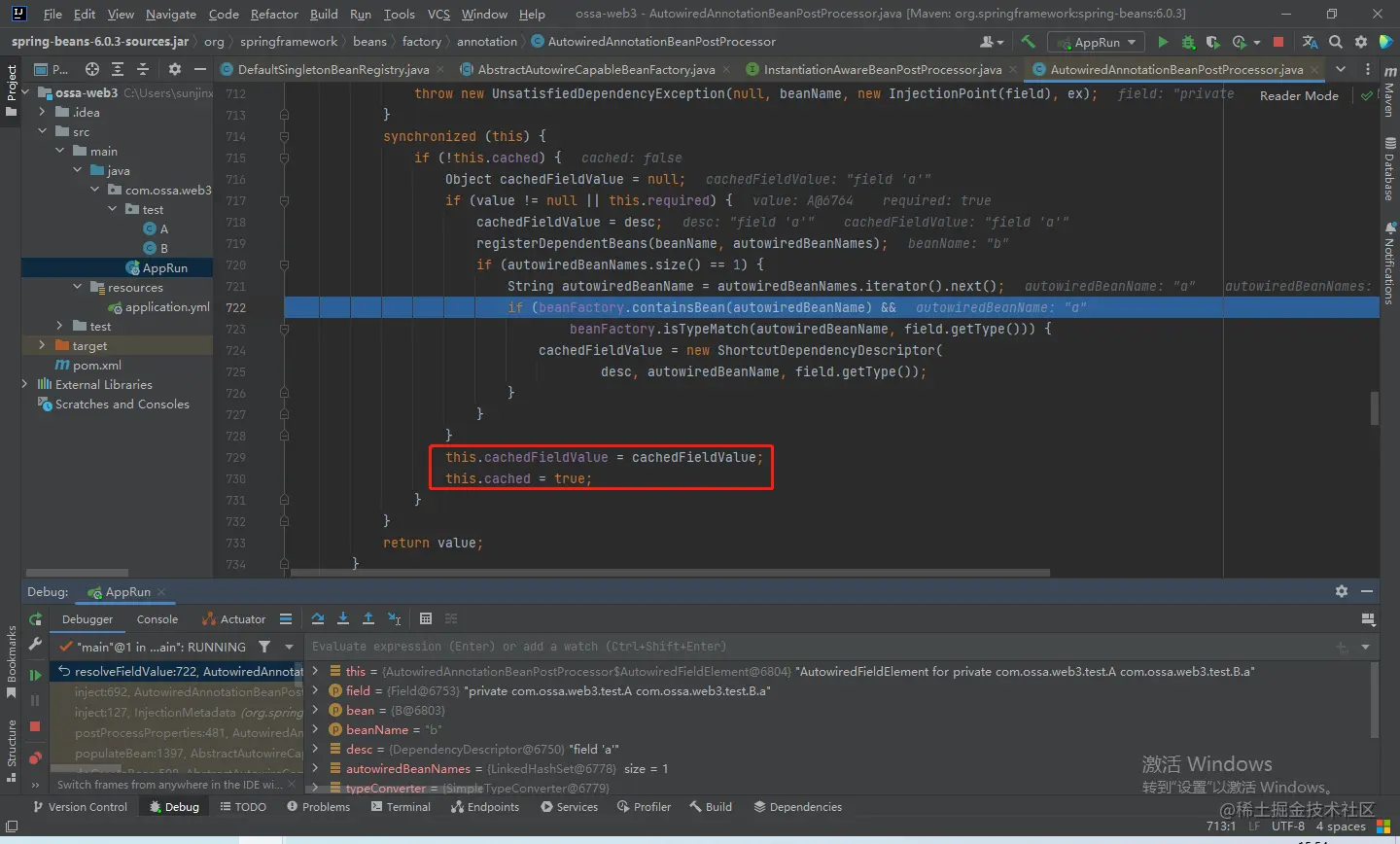Click the 'annotation' breadcrumb
Image resolution: width=1400 pixels, height=844 pixels.
487,42
